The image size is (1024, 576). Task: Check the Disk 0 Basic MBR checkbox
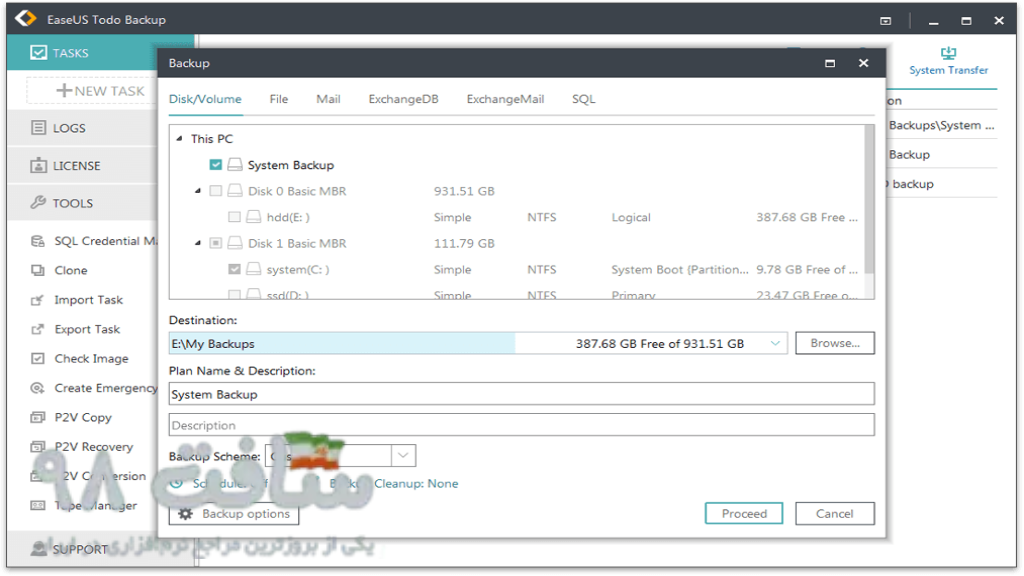click(216, 191)
